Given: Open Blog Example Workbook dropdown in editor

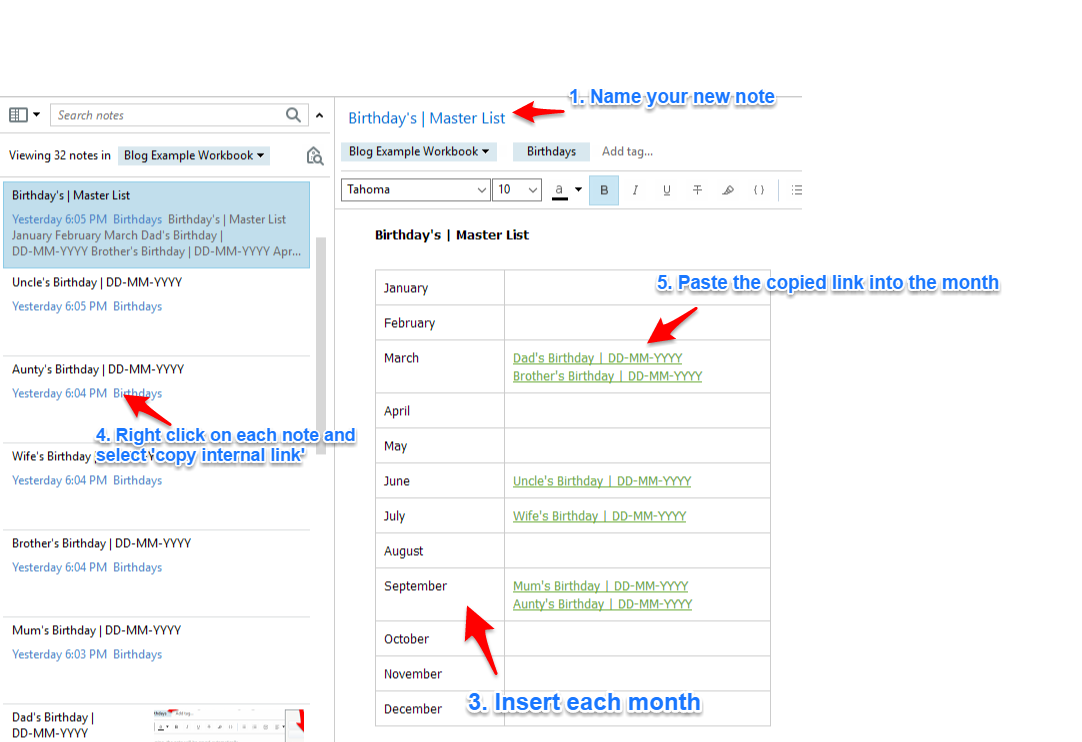Looking at the screenshot, I should (418, 151).
